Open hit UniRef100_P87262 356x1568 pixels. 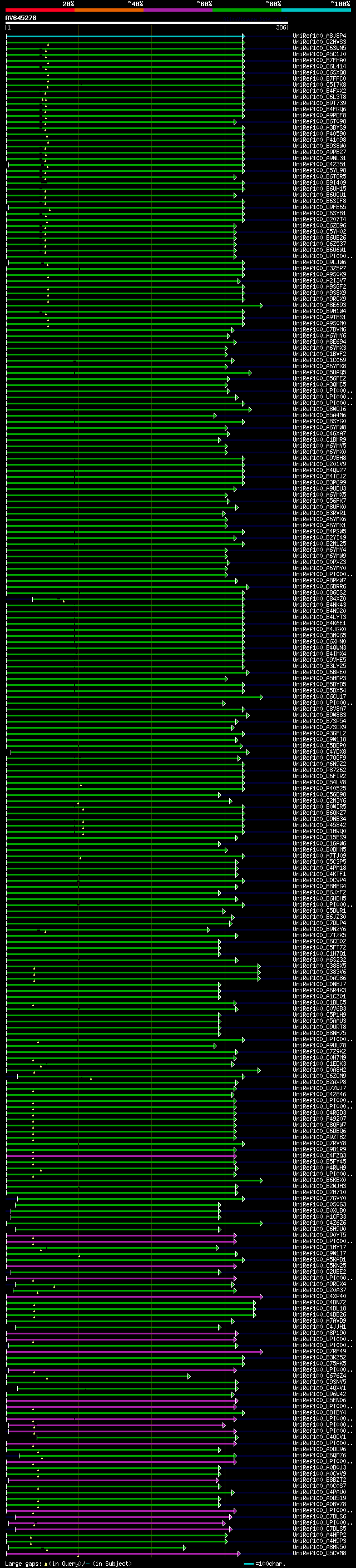point(319,770)
